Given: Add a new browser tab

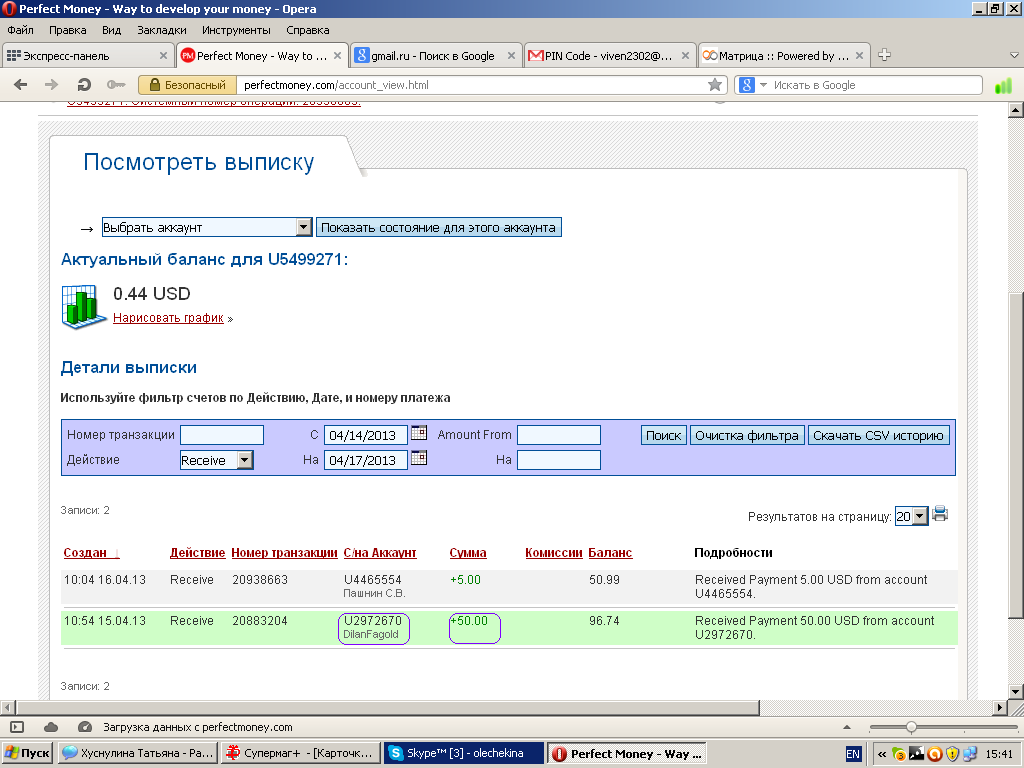Looking at the screenshot, I should pos(884,56).
